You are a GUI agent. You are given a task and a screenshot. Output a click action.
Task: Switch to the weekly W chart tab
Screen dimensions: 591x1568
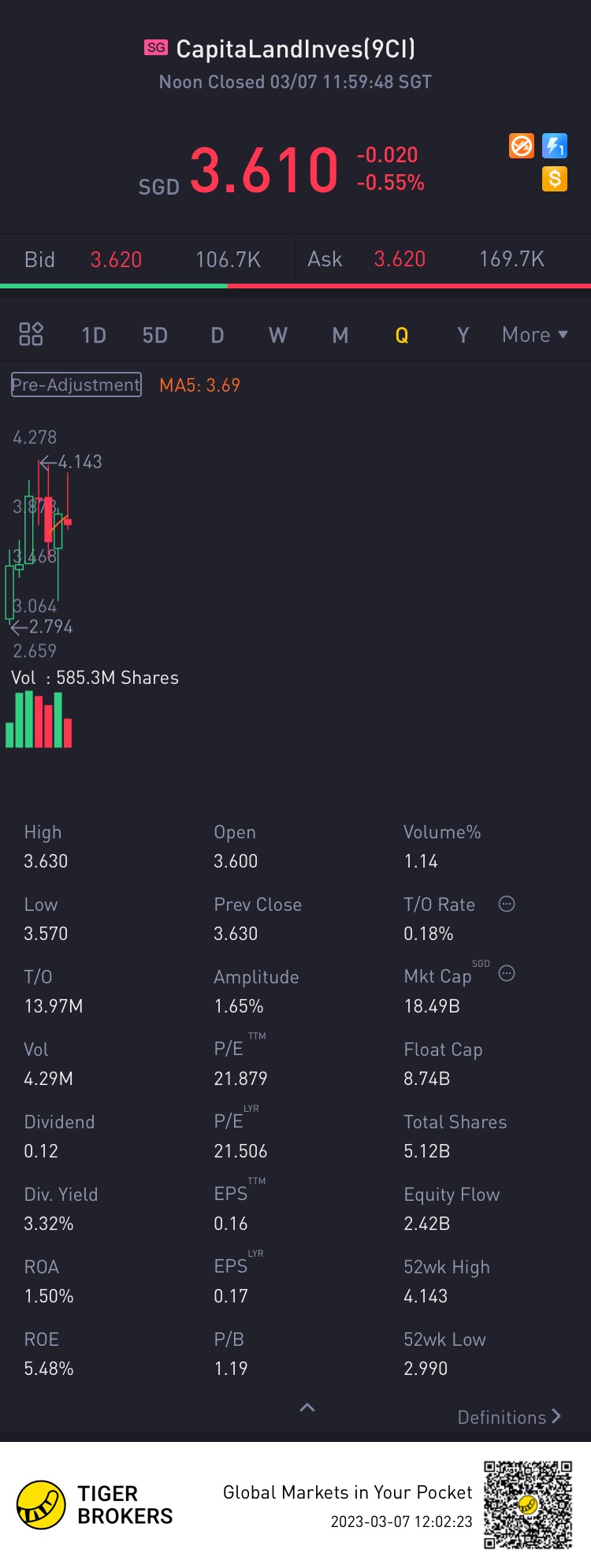click(x=277, y=336)
